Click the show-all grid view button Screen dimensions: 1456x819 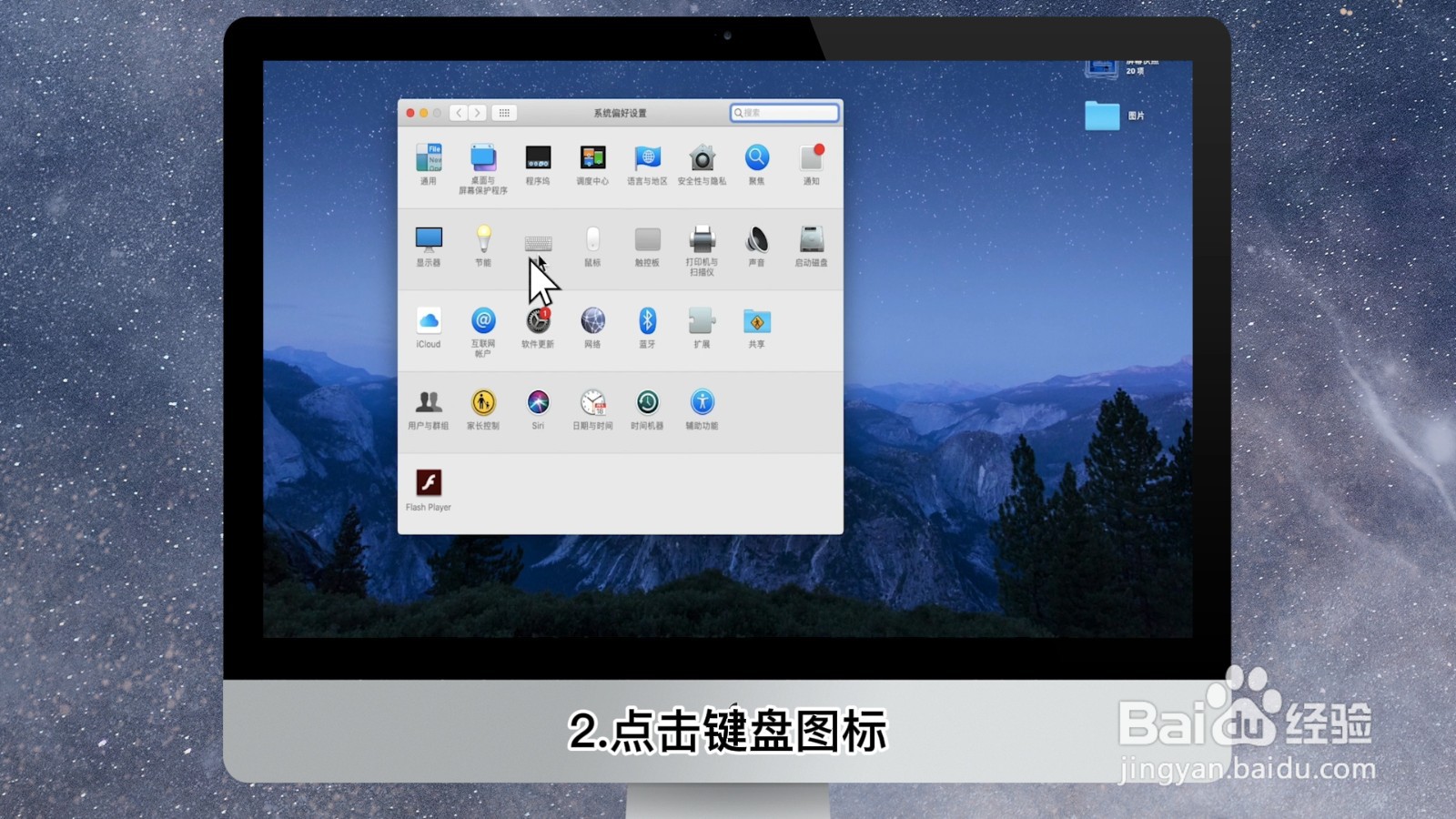click(505, 112)
